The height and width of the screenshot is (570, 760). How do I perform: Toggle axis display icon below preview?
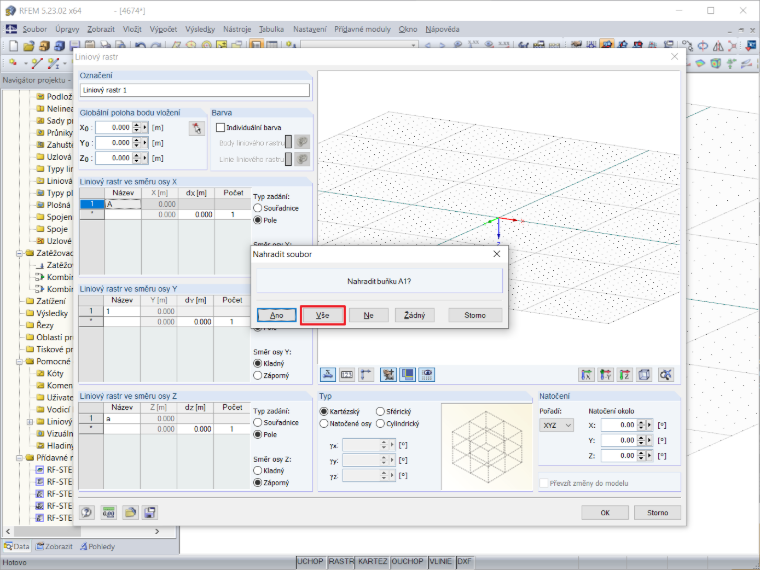click(366, 374)
